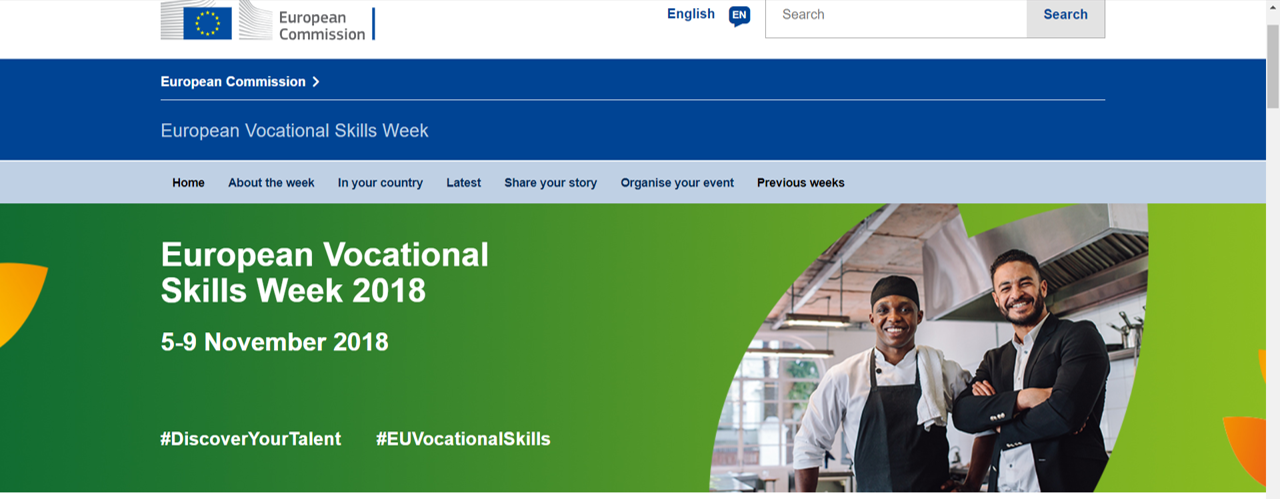Open the In your country menu
The image size is (1280, 499).
pyautogui.click(x=380, y=183)
